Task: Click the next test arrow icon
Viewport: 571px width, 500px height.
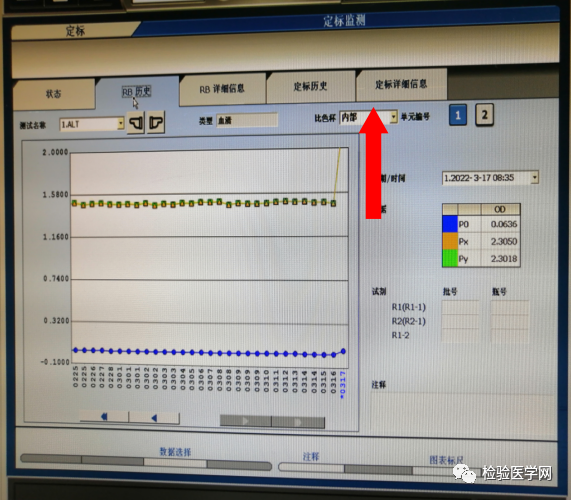Action: [155, 122]
